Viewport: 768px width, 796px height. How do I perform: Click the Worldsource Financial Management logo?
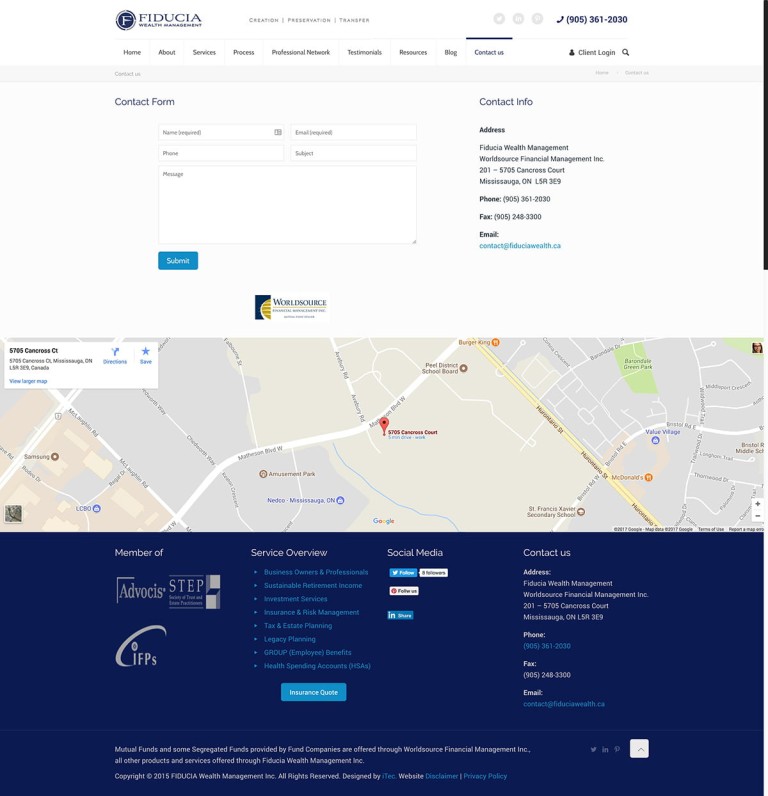291,307
